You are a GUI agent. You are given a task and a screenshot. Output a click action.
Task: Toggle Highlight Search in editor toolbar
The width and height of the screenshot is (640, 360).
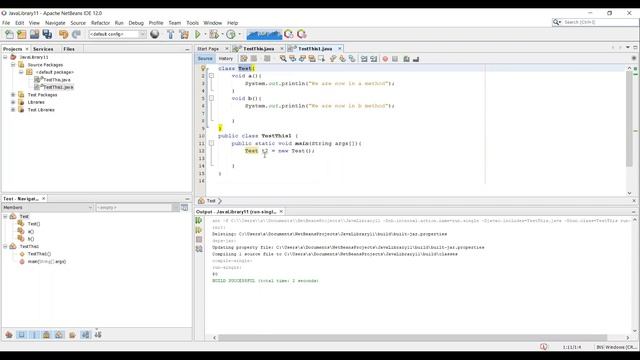(312, 59)
